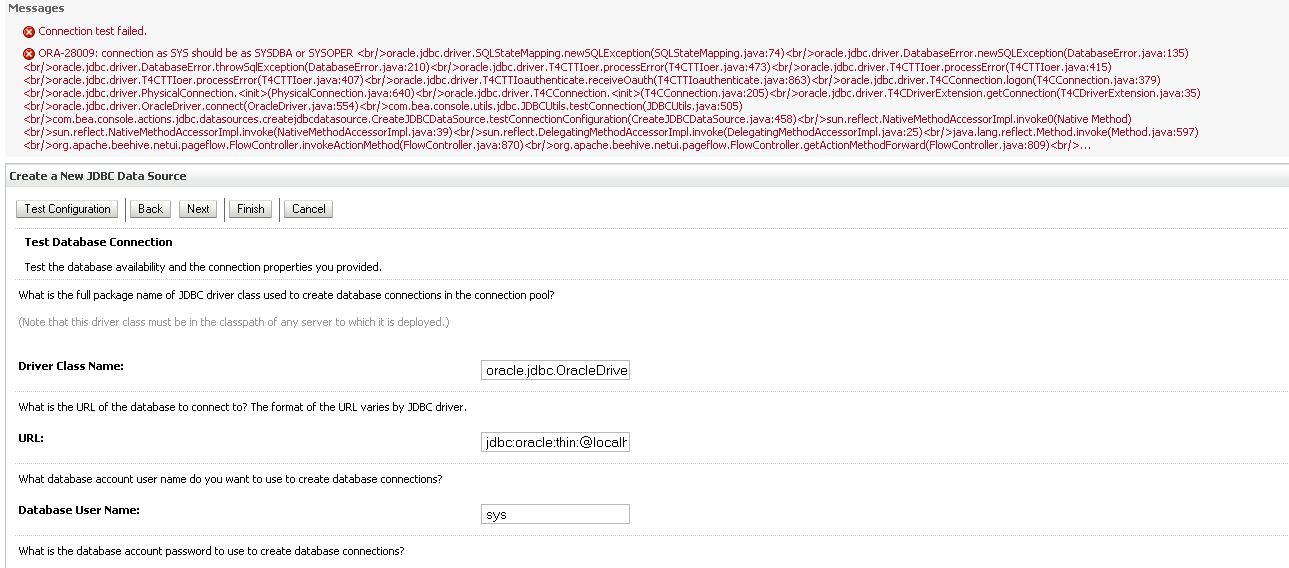Click the error icon beside "Connection test failed"
This screenshot has width=1289, height=568.
pos(29,32)
